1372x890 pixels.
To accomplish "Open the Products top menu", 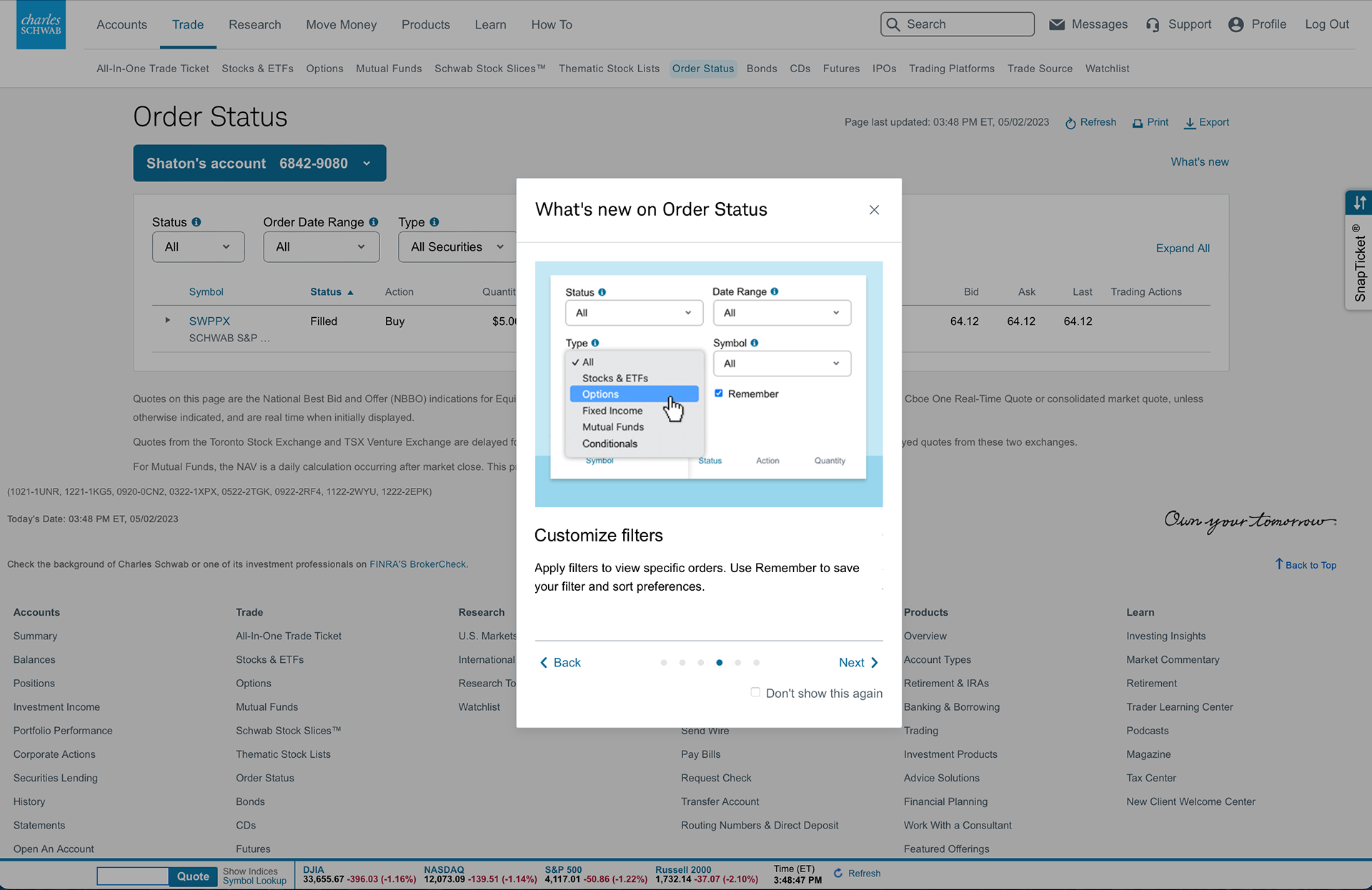I will click(425, 25).
